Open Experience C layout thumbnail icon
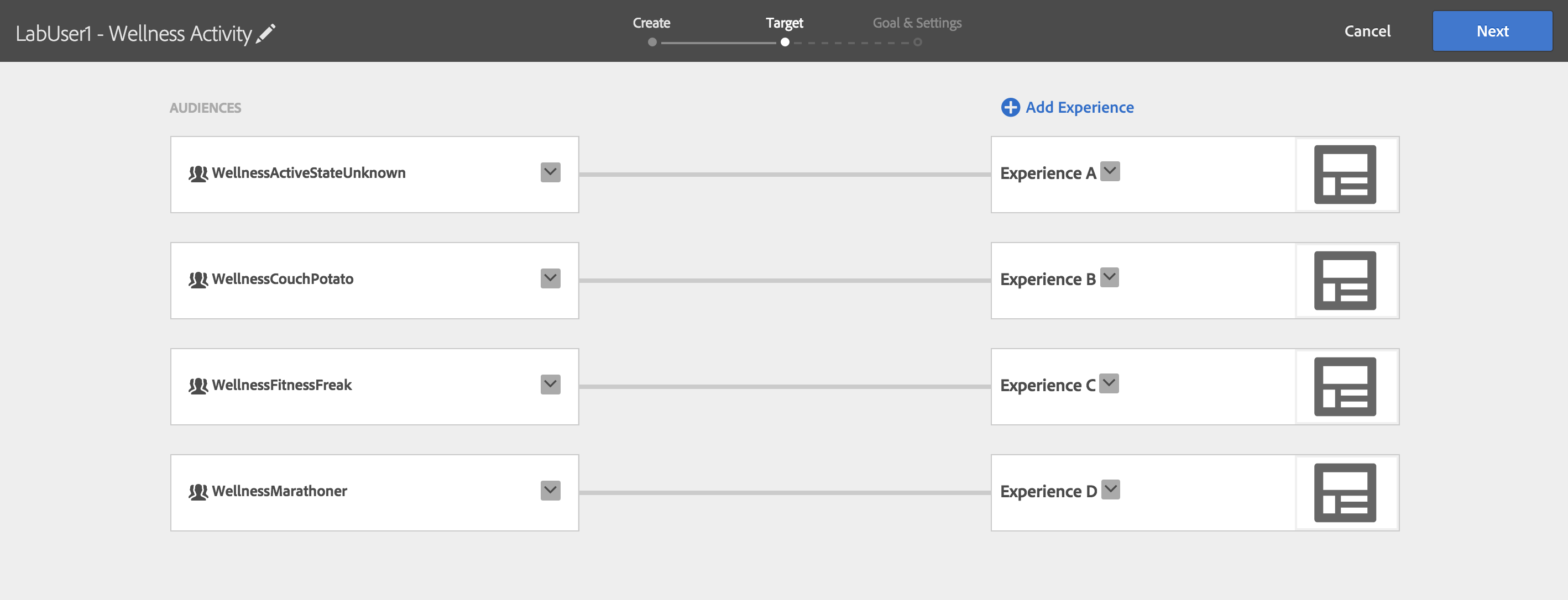This screenshot has height=600, width=1568. 1345,386
